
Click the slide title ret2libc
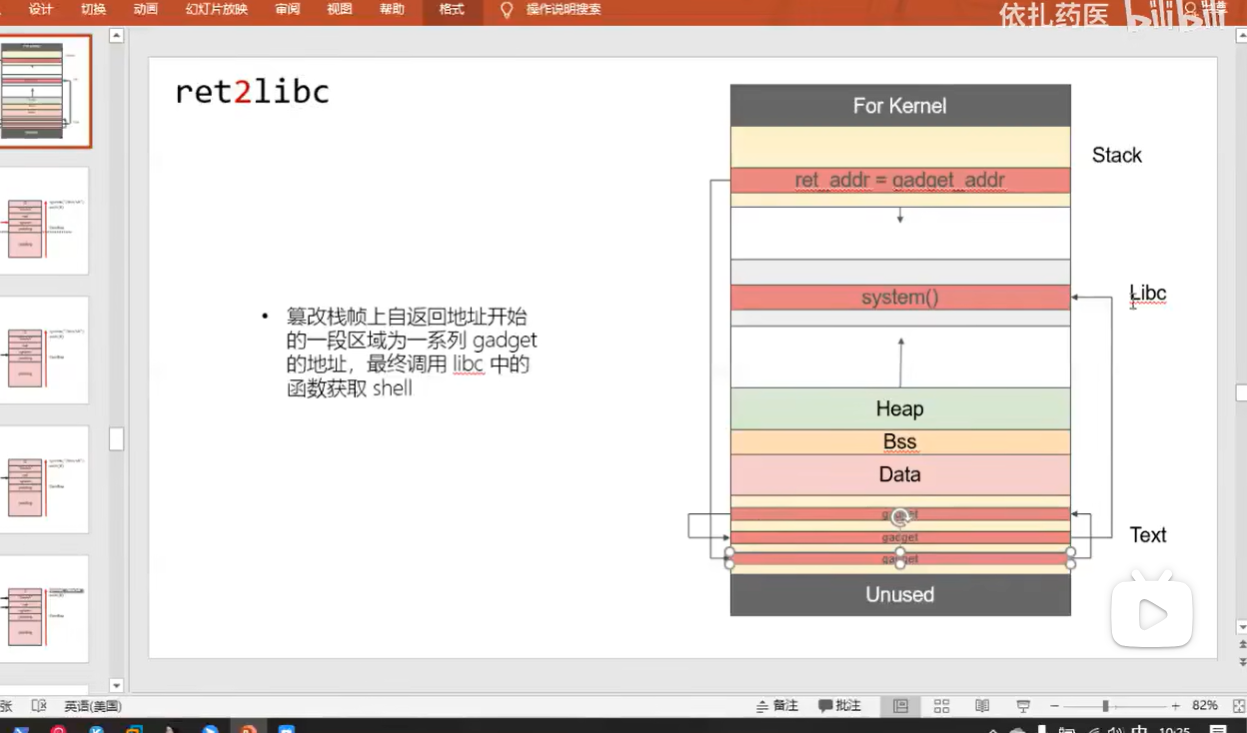pos(252,92)
